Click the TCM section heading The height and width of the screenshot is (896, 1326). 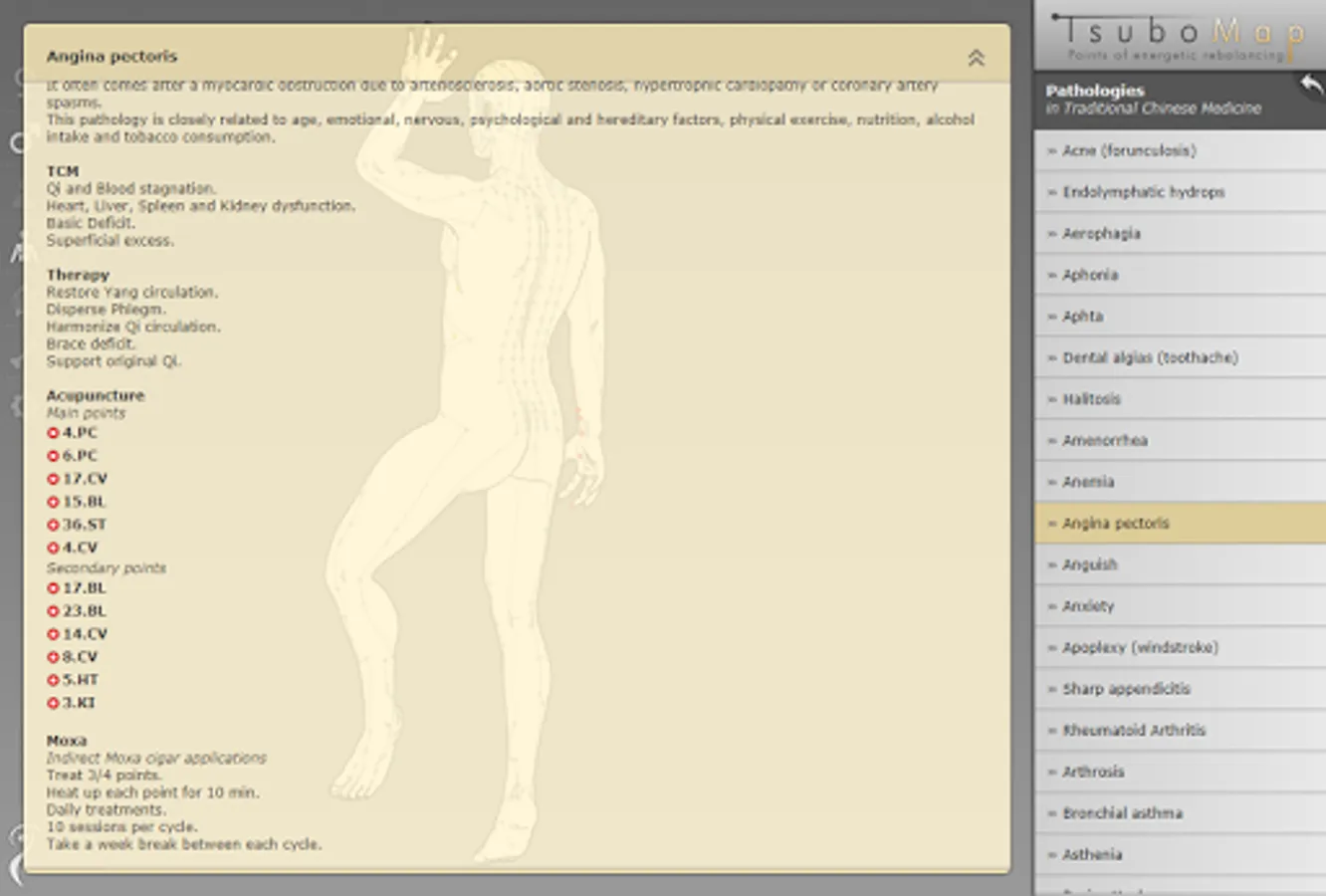[62, 171]
